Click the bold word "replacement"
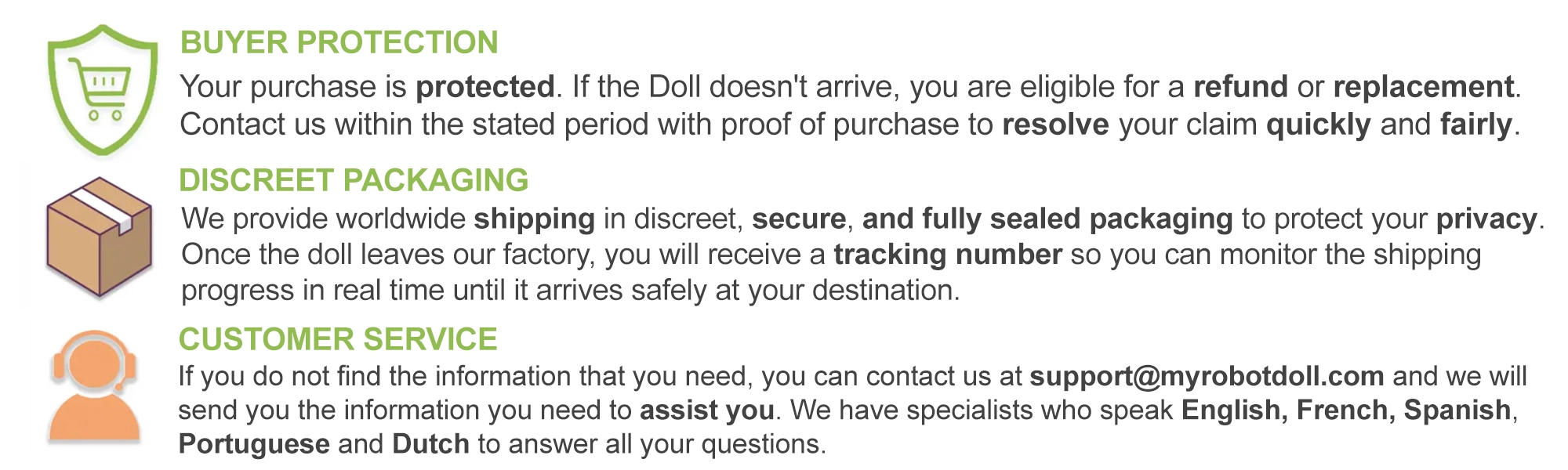Screen dimensions: 1568x470 pyautogui.click(x=1424, y=86)
